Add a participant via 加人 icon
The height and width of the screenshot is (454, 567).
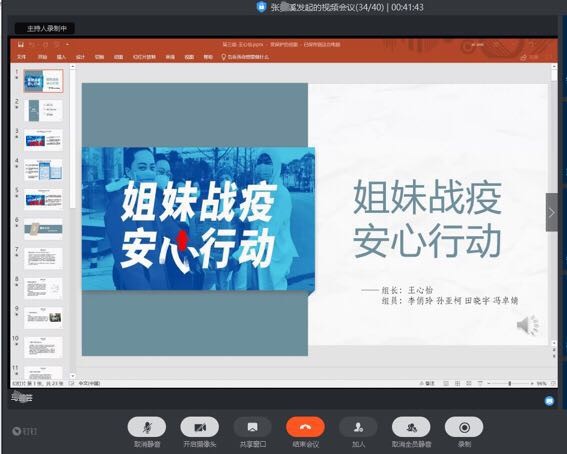pyautogui.click(x=358, y=427)
